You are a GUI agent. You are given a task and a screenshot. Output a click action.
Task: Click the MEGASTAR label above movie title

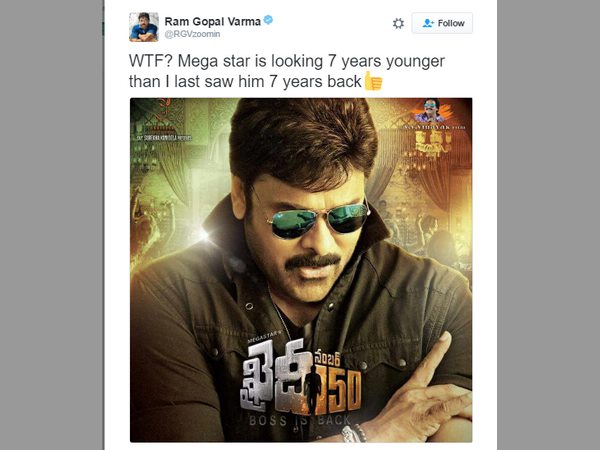pos(264,338)
